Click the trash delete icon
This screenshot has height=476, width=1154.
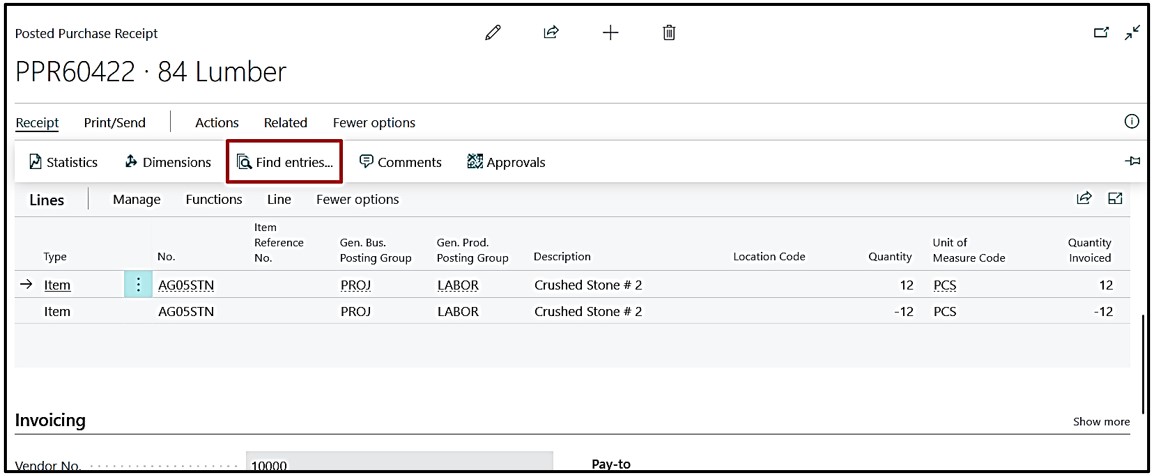669,33
